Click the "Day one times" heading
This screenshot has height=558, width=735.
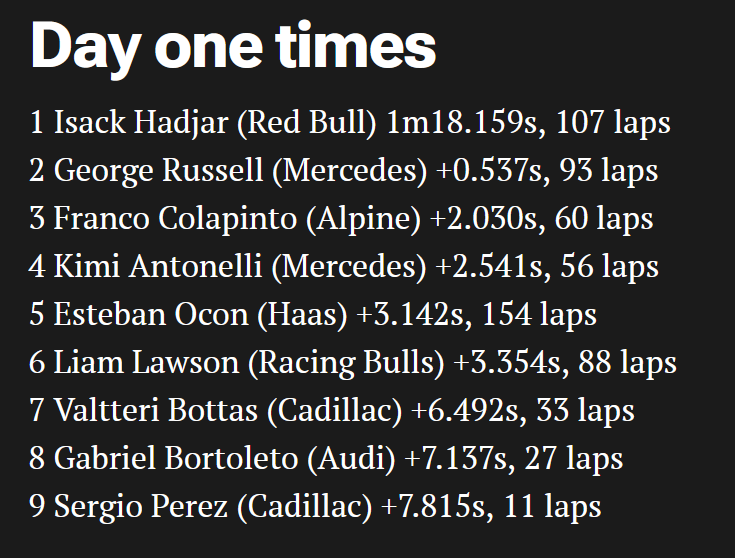(x=234, y=46)
